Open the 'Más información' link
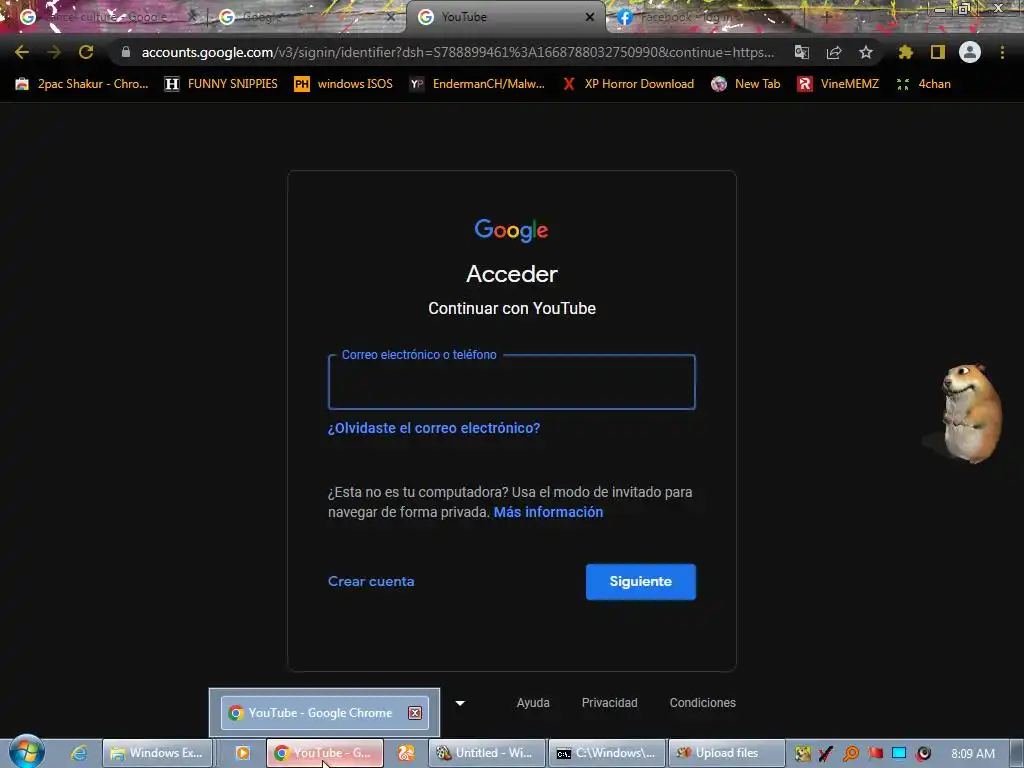This screenshot has height=768, width=1024. pyautogui.click(x=548, y=512)
